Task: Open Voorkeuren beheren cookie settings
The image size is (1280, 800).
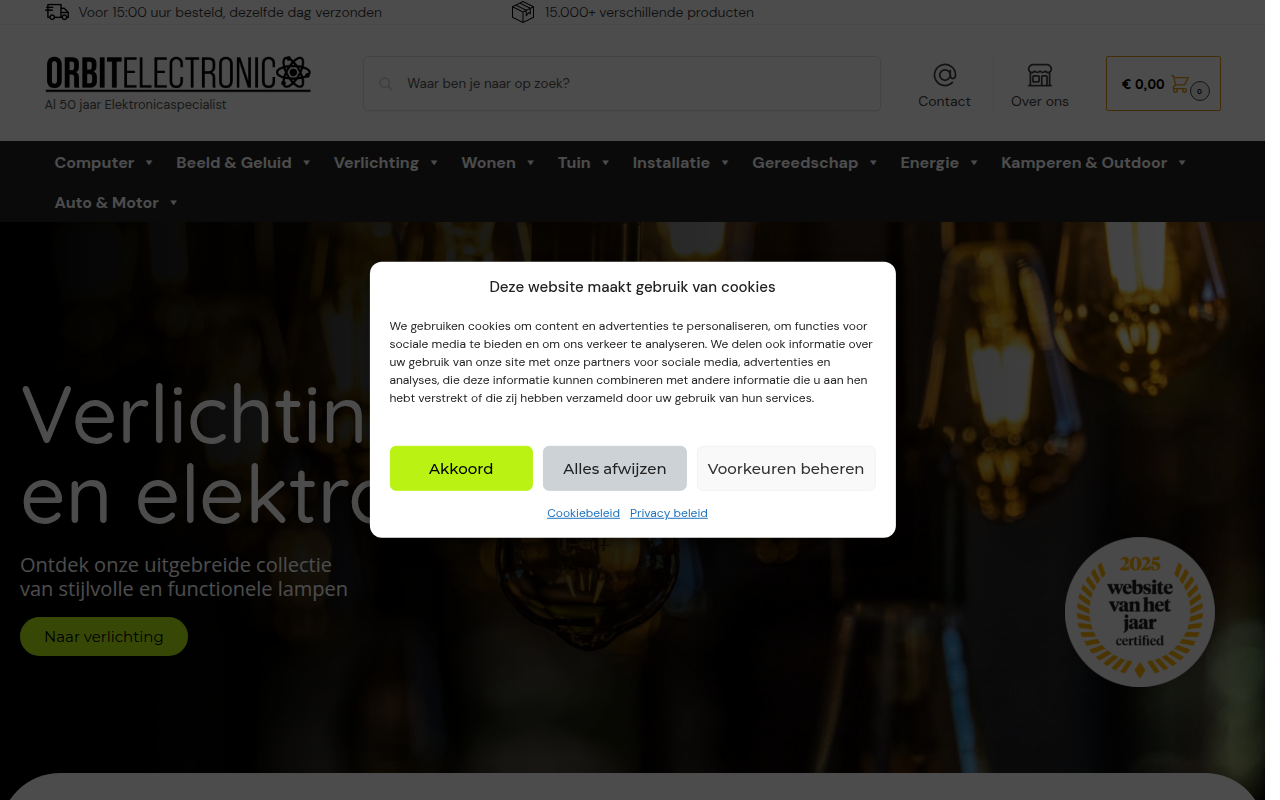Action: point(786,468)
